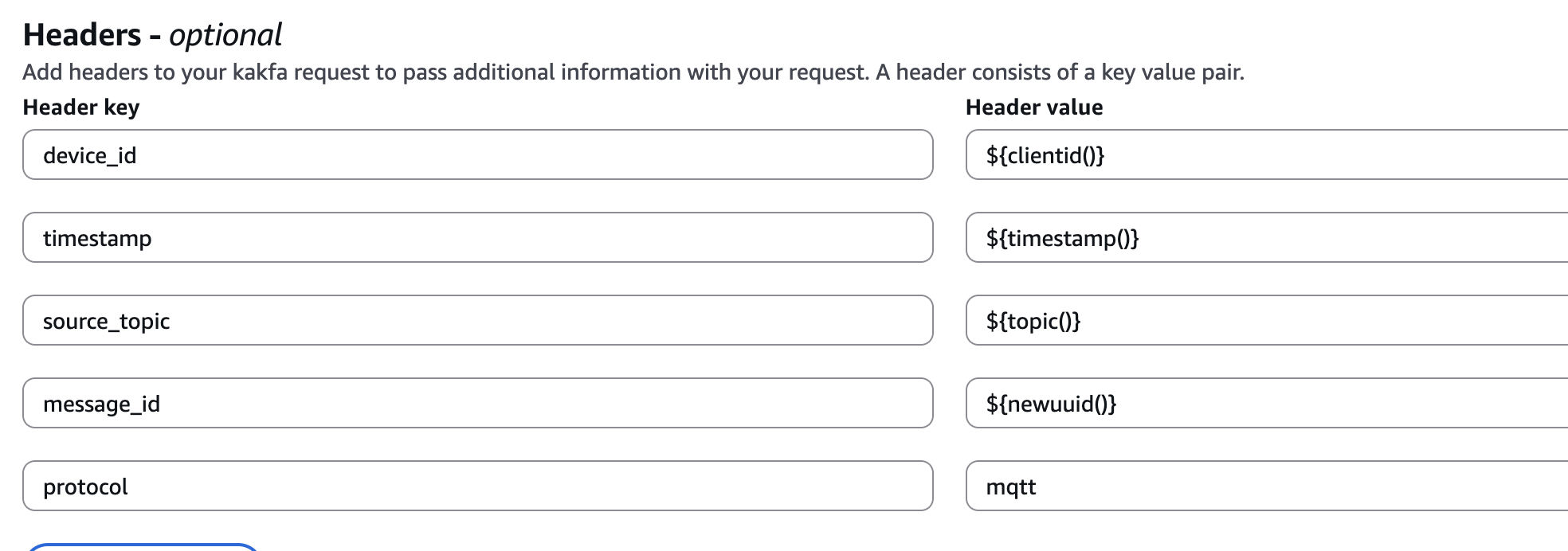Viewport: 1568px width, 551px height.
Task: Click the "Header key" column label
Action: pyautogui.click(x=81, y=107)
